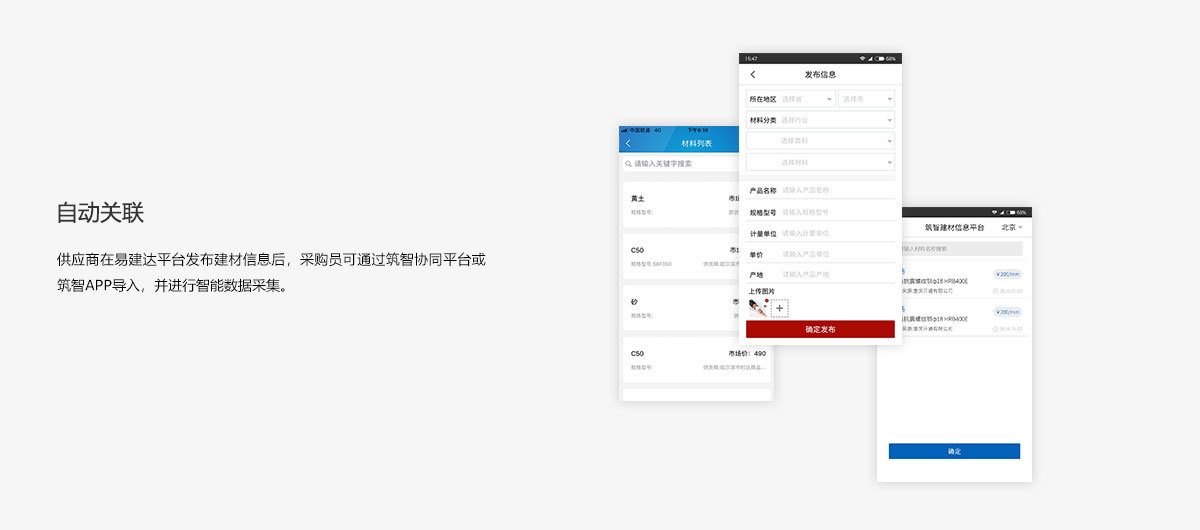Expand the 选择类别 category dropdown

[820, 141]
